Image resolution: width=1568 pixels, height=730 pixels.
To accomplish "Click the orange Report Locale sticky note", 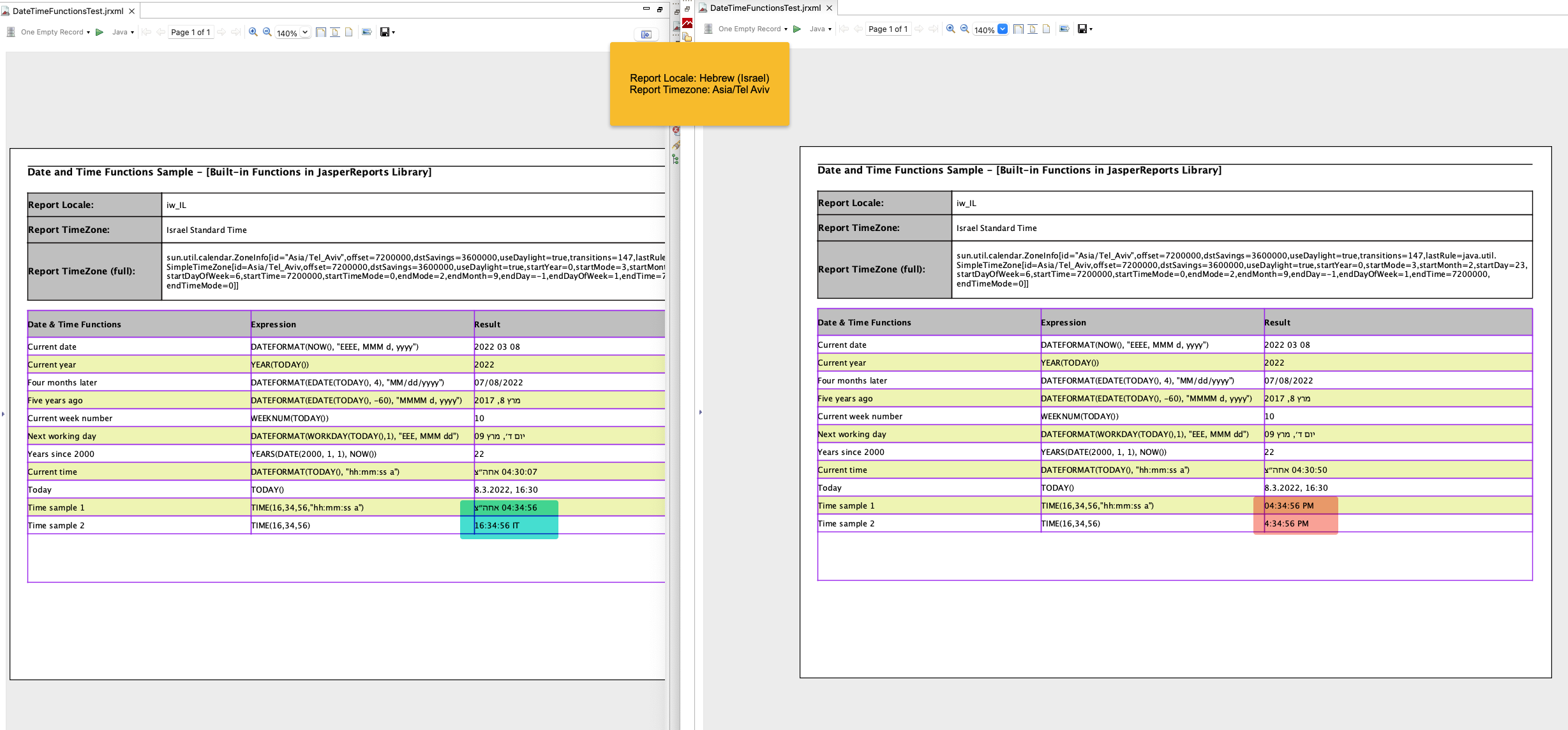I will (699, 84).
